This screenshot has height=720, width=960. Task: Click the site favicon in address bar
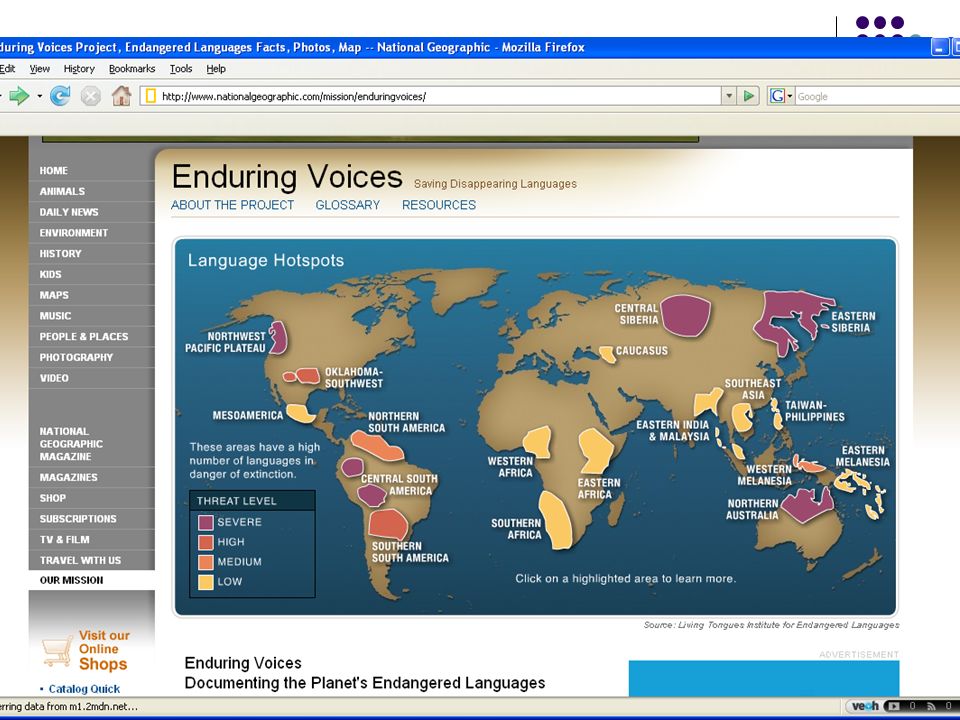[x=151, y=96]
